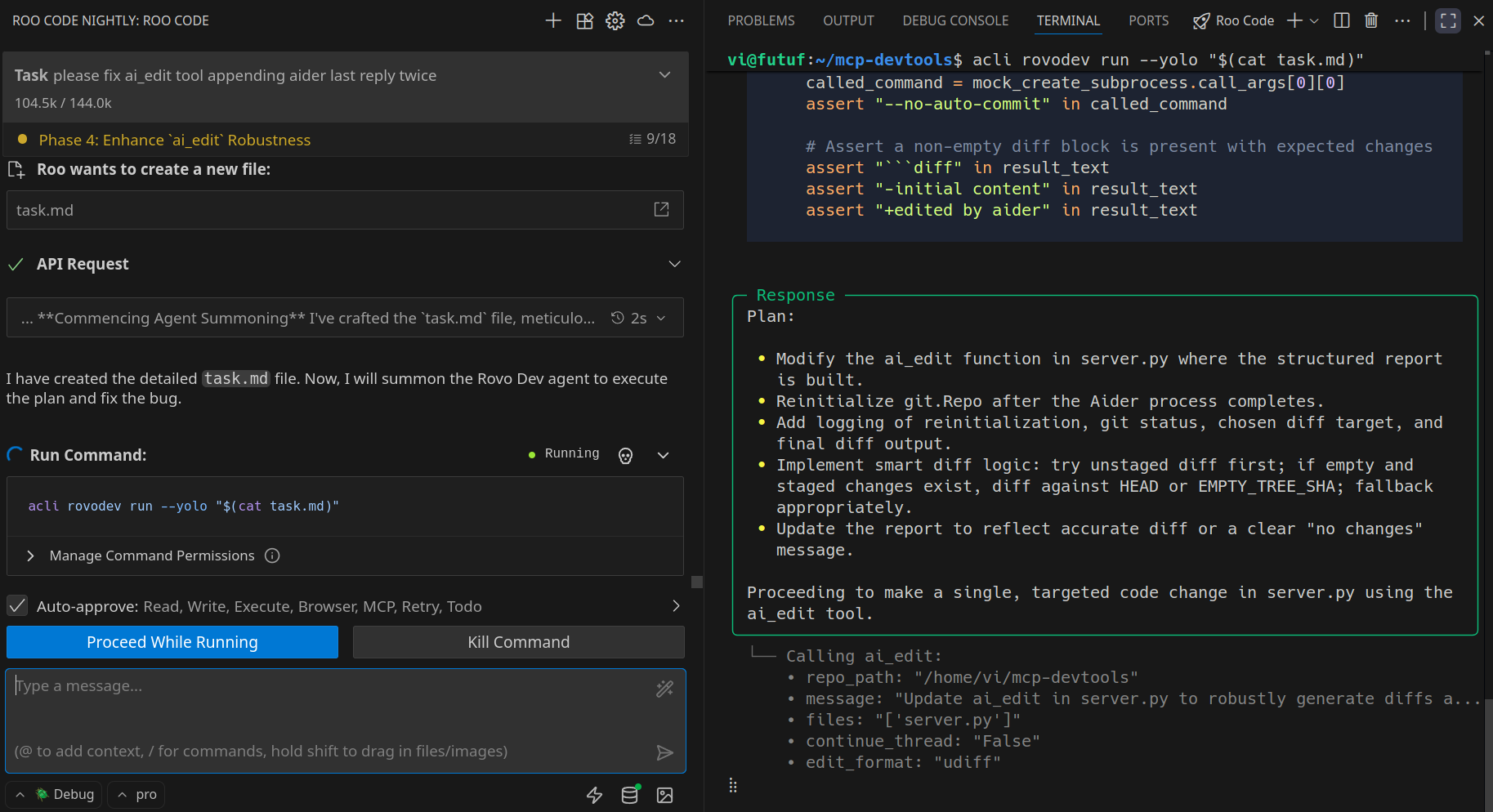This screenshot has width=1493, height=812.
Task: Click the Response box title in terminal
Action: pos(795,295)
